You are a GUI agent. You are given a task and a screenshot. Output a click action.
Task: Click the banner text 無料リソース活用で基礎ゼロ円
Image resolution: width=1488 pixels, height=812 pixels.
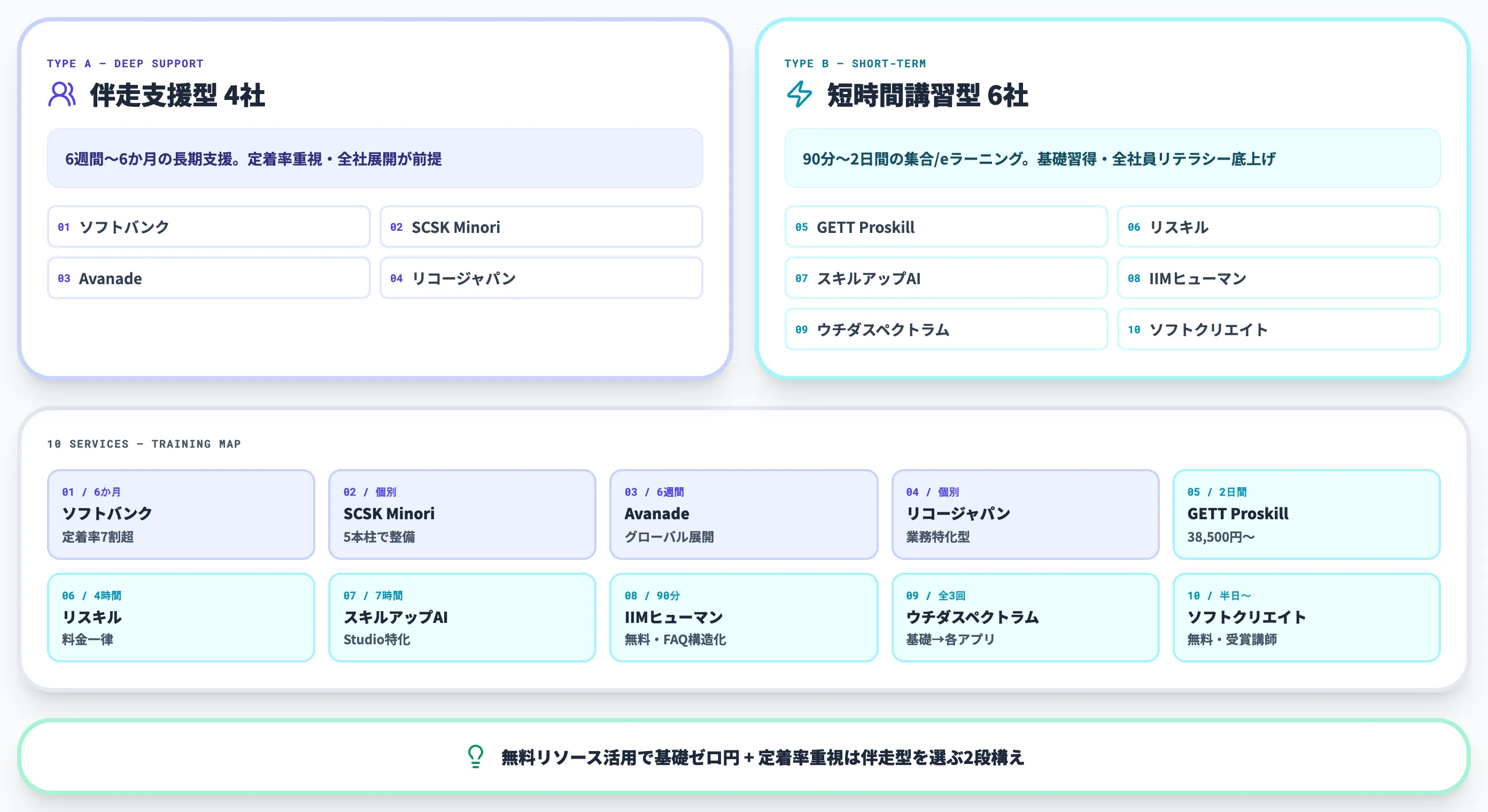[x=620, y=757]
